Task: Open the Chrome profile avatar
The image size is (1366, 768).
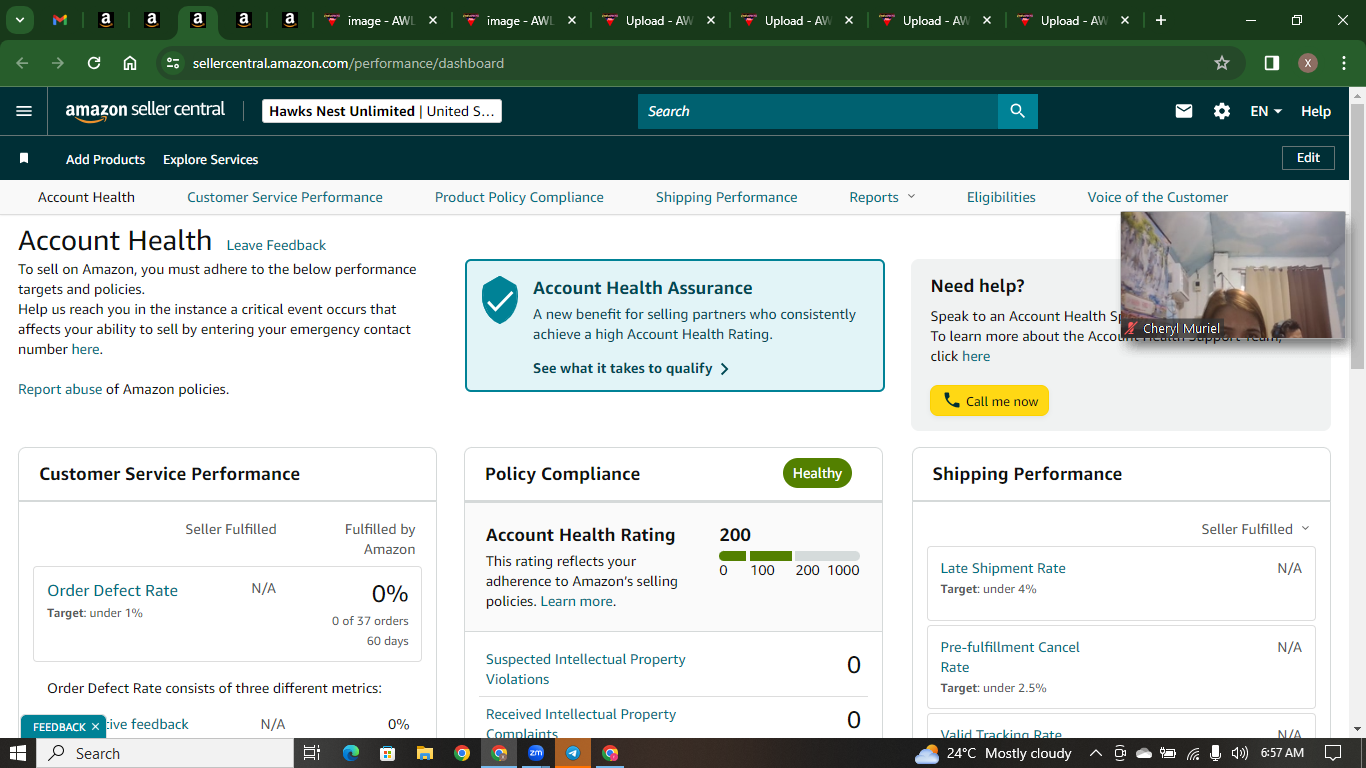Action: pos(1308,63)
